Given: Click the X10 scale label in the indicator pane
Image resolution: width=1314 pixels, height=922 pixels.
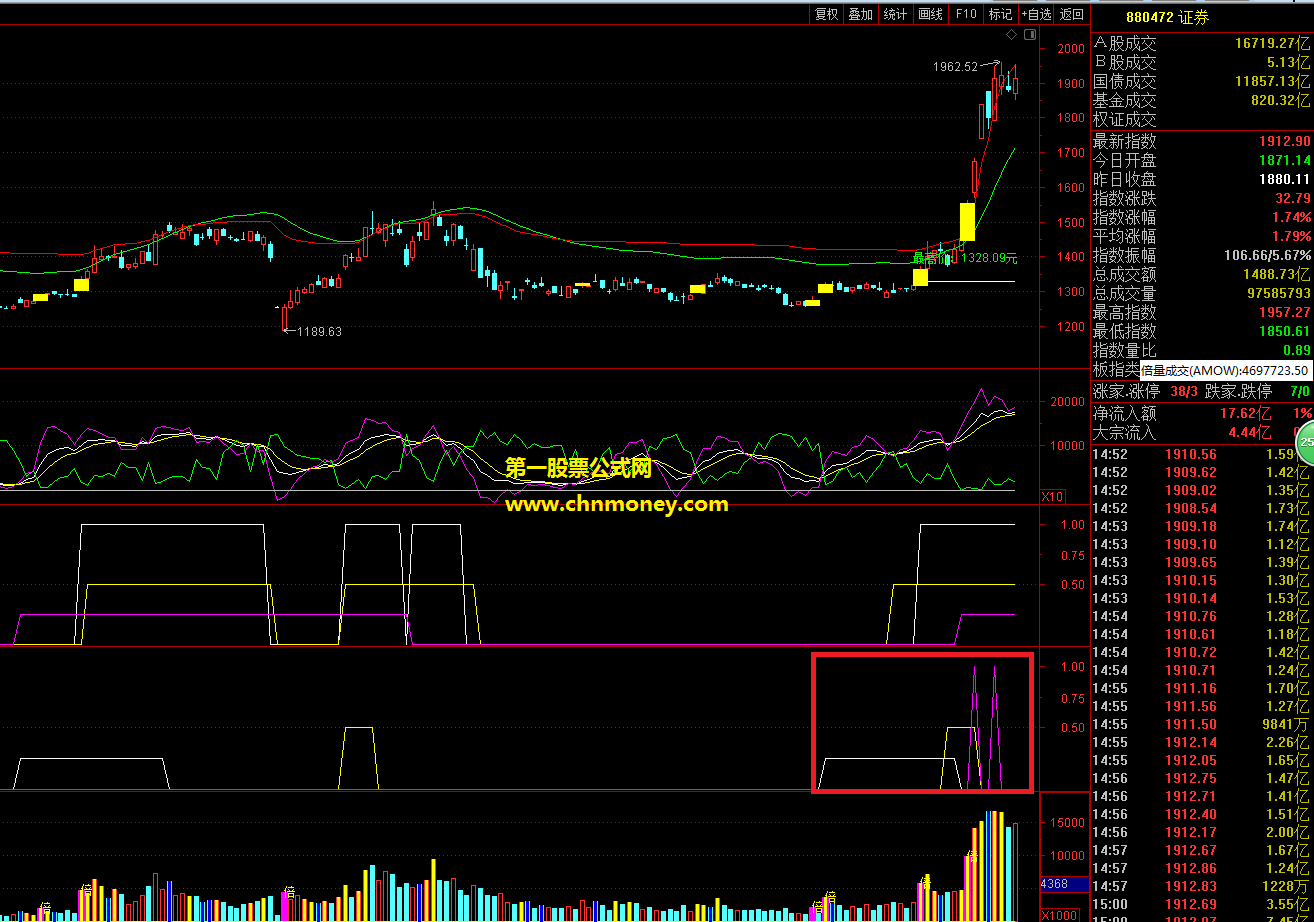Looking at the screenshot, I should [1052, 496].
